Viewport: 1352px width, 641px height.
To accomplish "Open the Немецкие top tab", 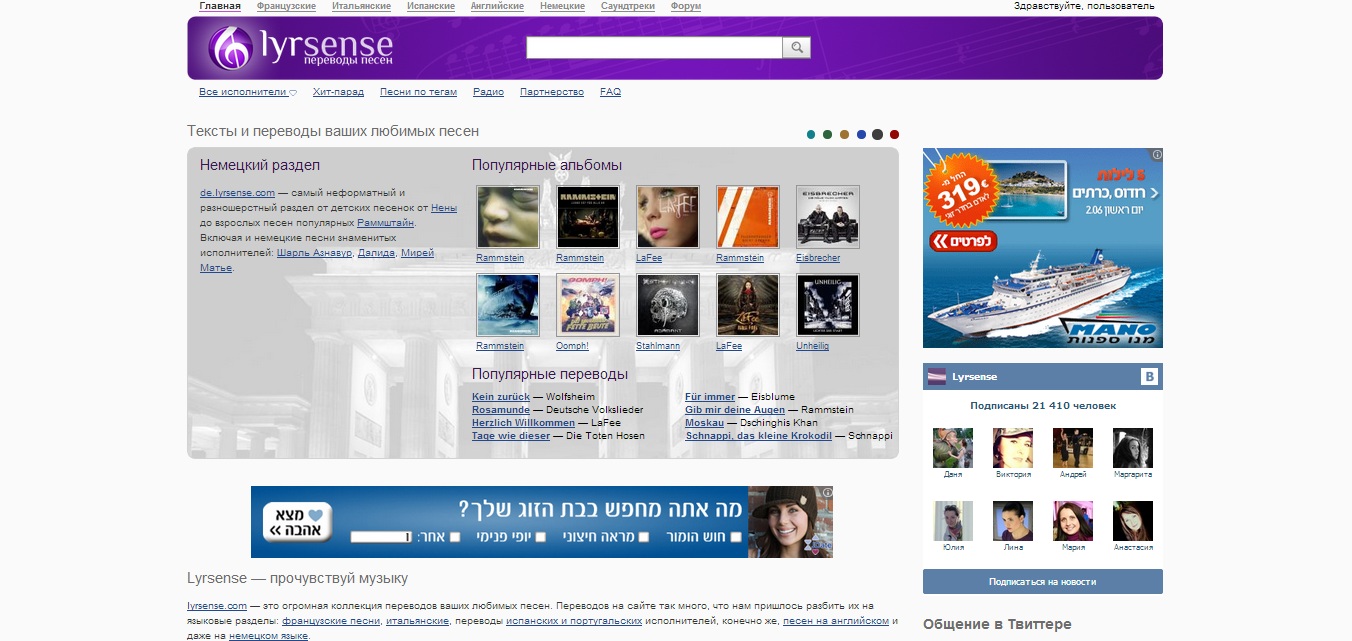I will coord(562,6).
